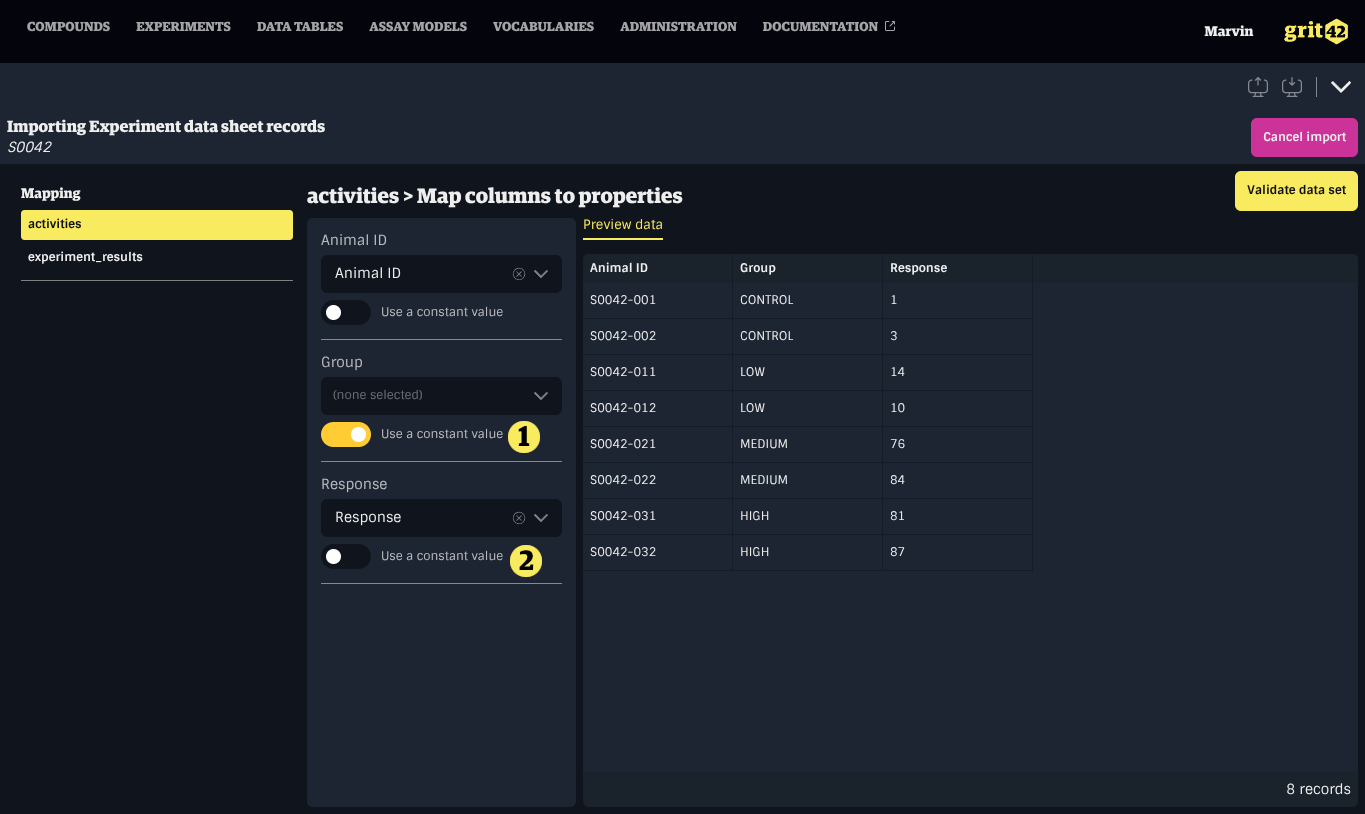Select the Preview data tab
This screenshot has width=1365, height=814.
pyautogui.click(x=623, y=225)
